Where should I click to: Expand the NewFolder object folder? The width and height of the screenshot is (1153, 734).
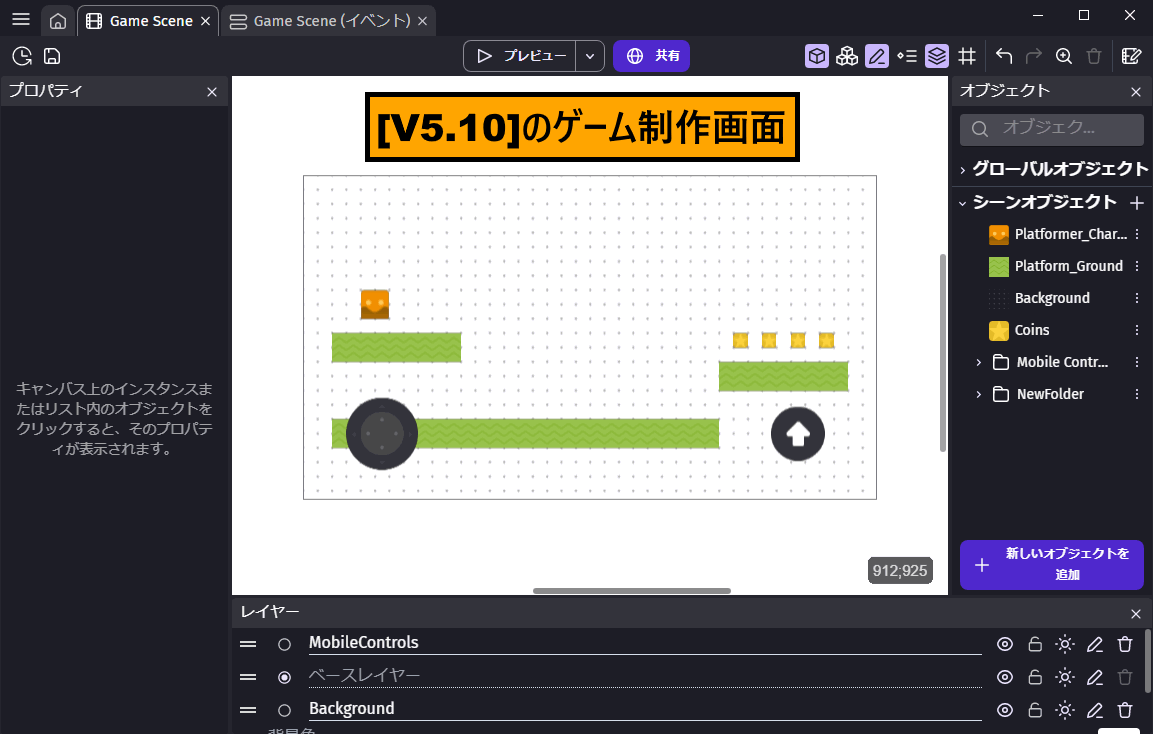pyautogui.click(x=978, y=394)
